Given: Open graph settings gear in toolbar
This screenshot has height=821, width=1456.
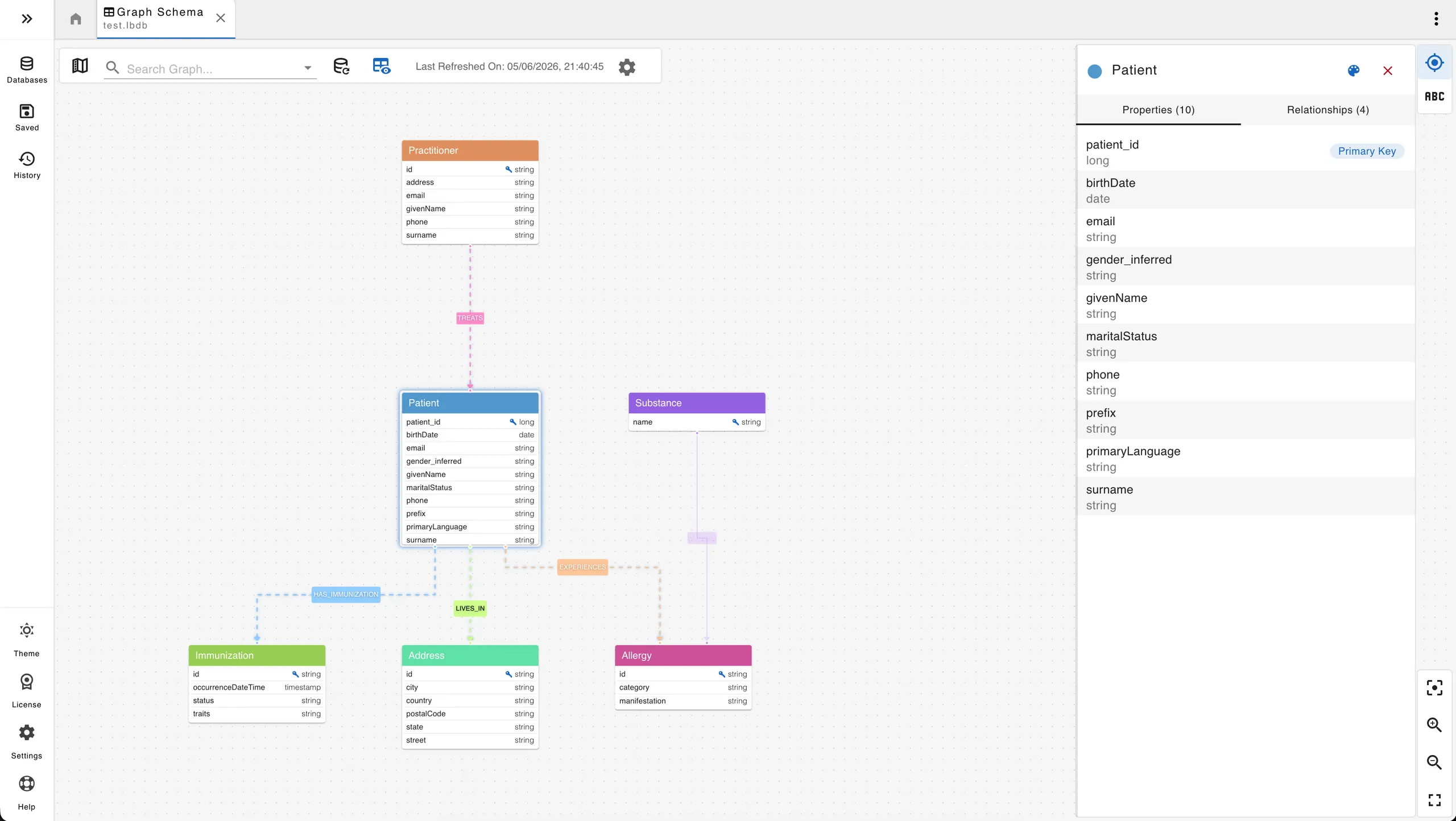Looking at the screenshot, I should pos(627,67).
